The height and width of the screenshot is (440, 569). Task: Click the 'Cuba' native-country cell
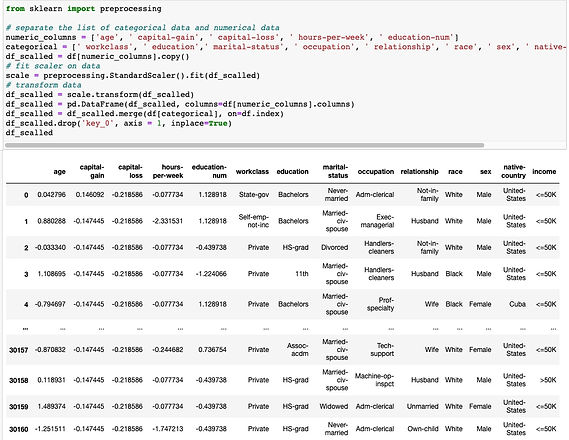[517, 304]
